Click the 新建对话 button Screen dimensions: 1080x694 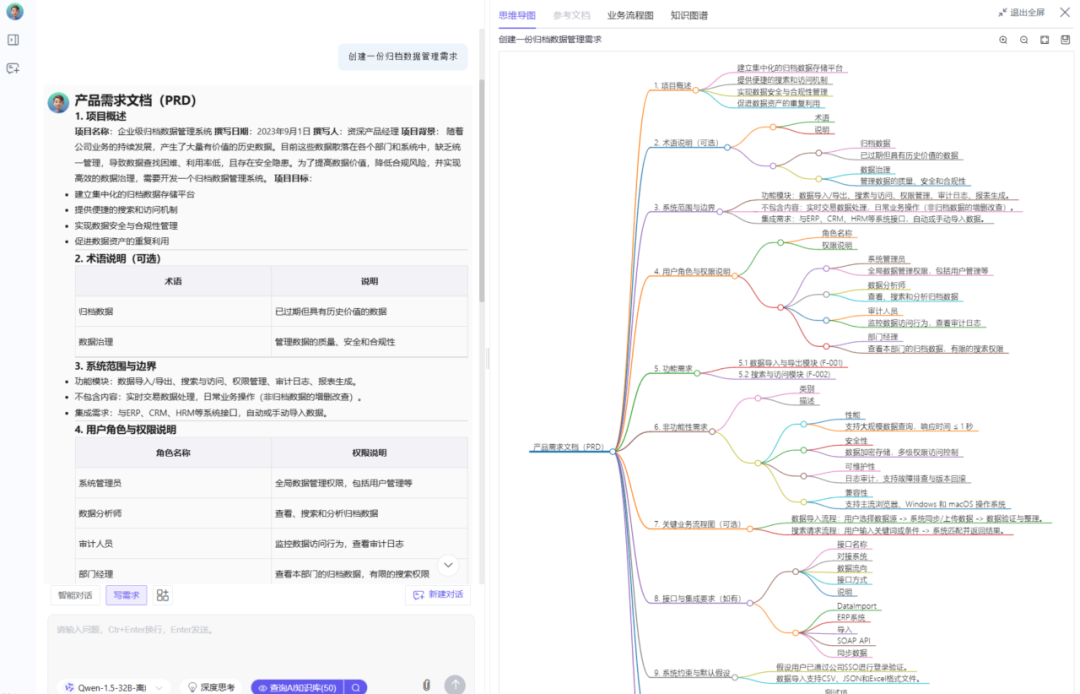pyautogui.click(x=438, y=594)
